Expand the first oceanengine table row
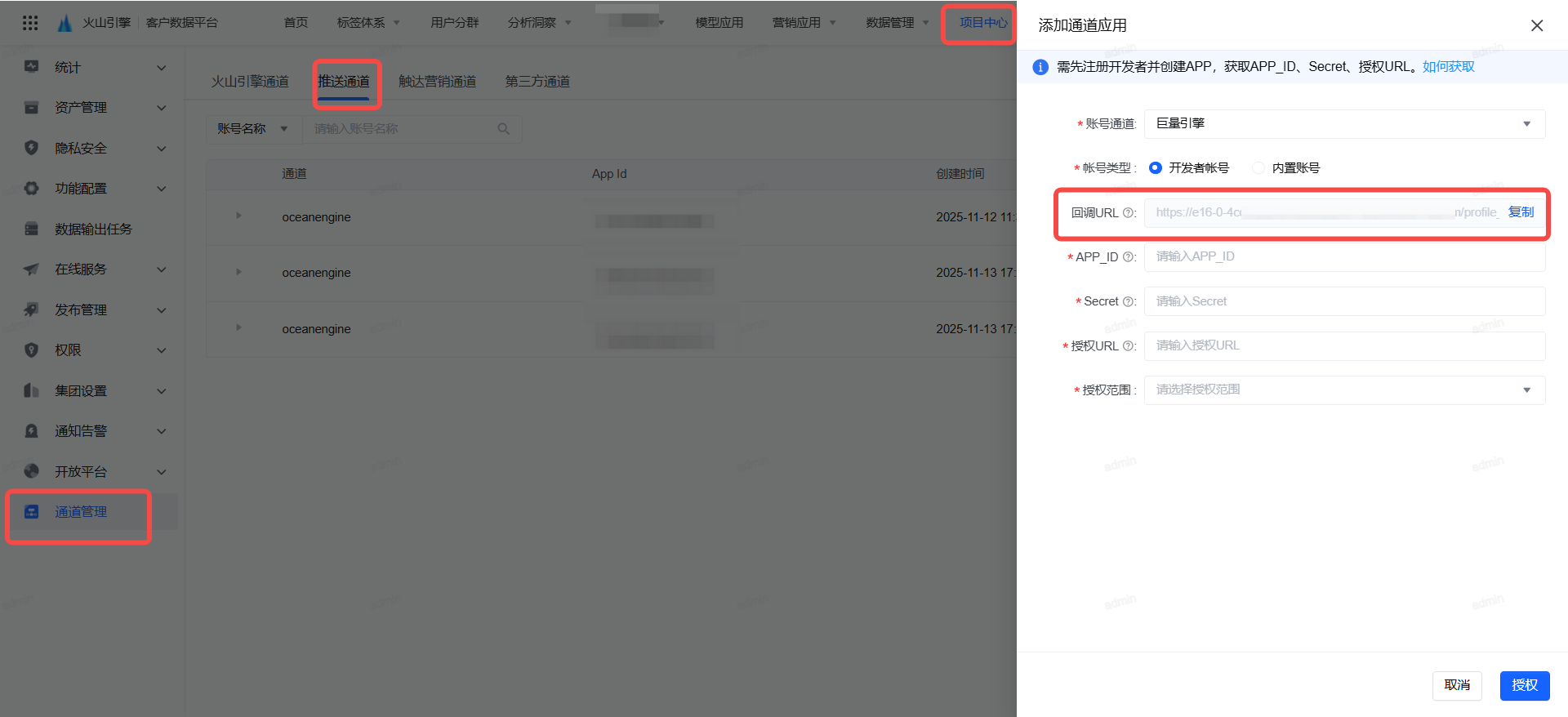 pos(238,216)
